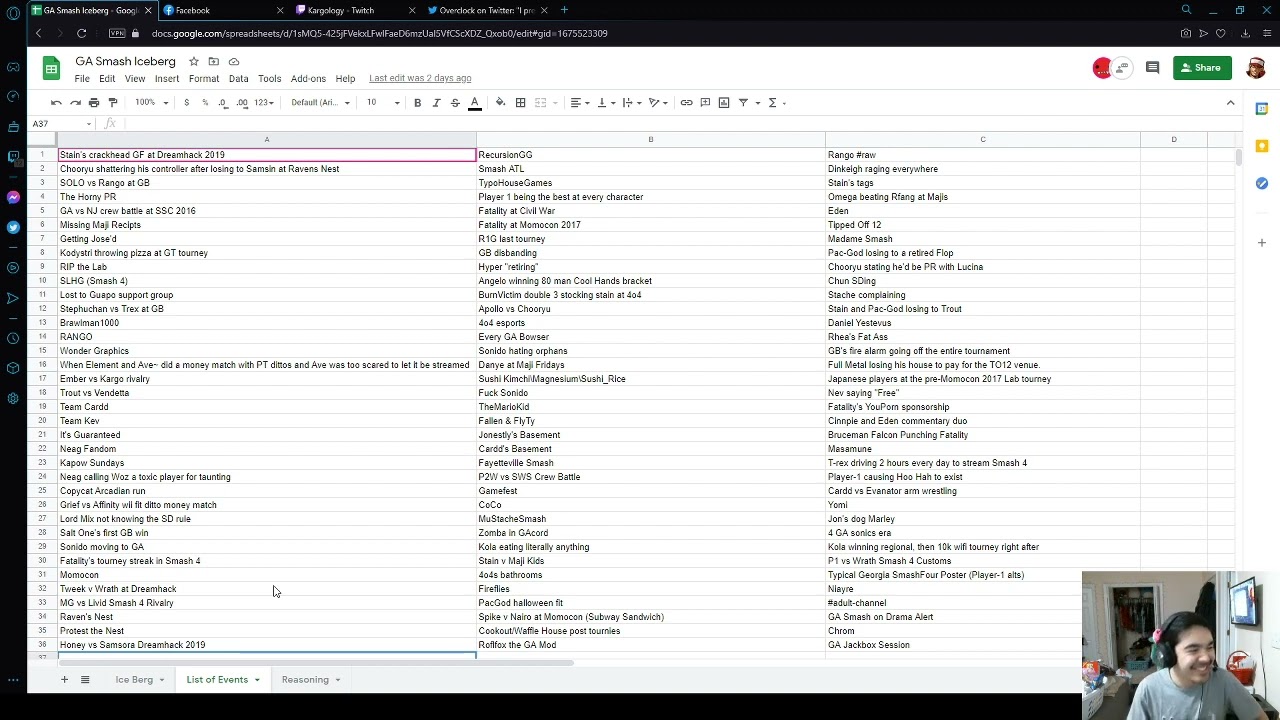This screenshot has height=720, width=1280.
Task: Insert a comment from the toolbar
Action: click(705, 102)
